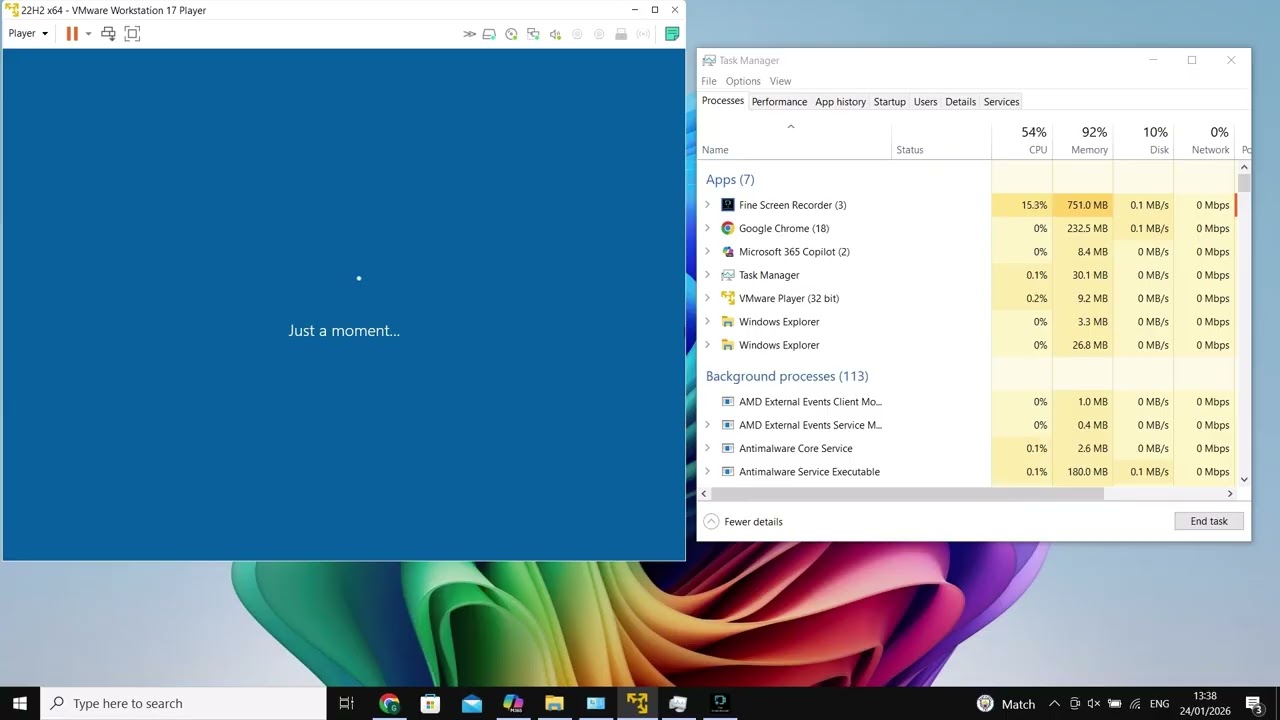Click the CD/DVD drive device icon in VMware
The height and width of the screenshot is (720, 1280).
[x=511, y=34]
